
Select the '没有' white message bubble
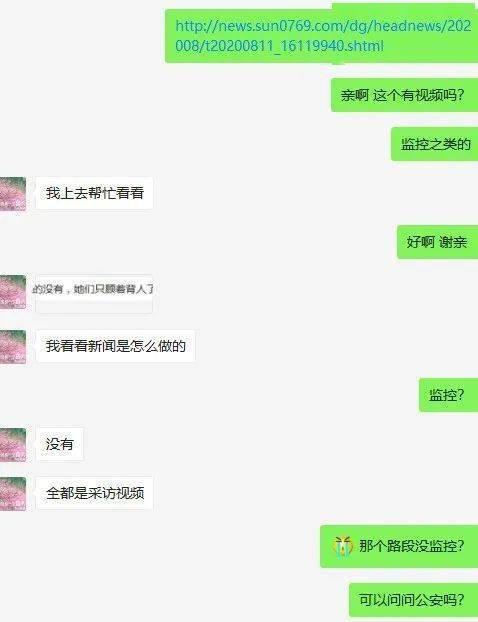click(x=60, y=444)
